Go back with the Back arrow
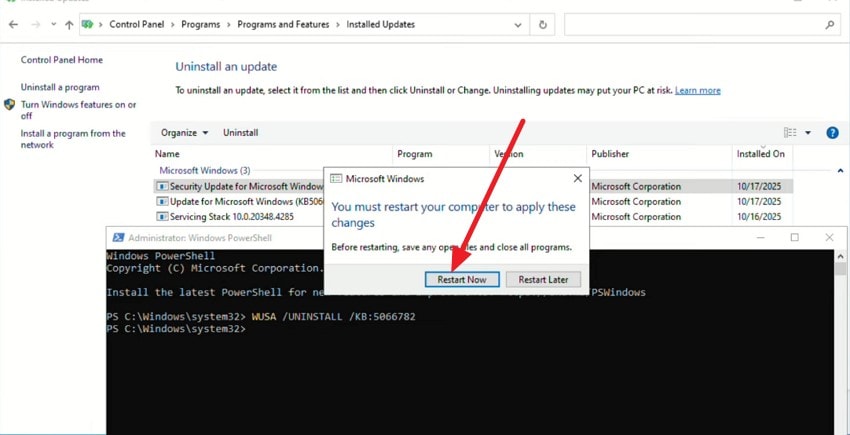 [x=14, y=24]
